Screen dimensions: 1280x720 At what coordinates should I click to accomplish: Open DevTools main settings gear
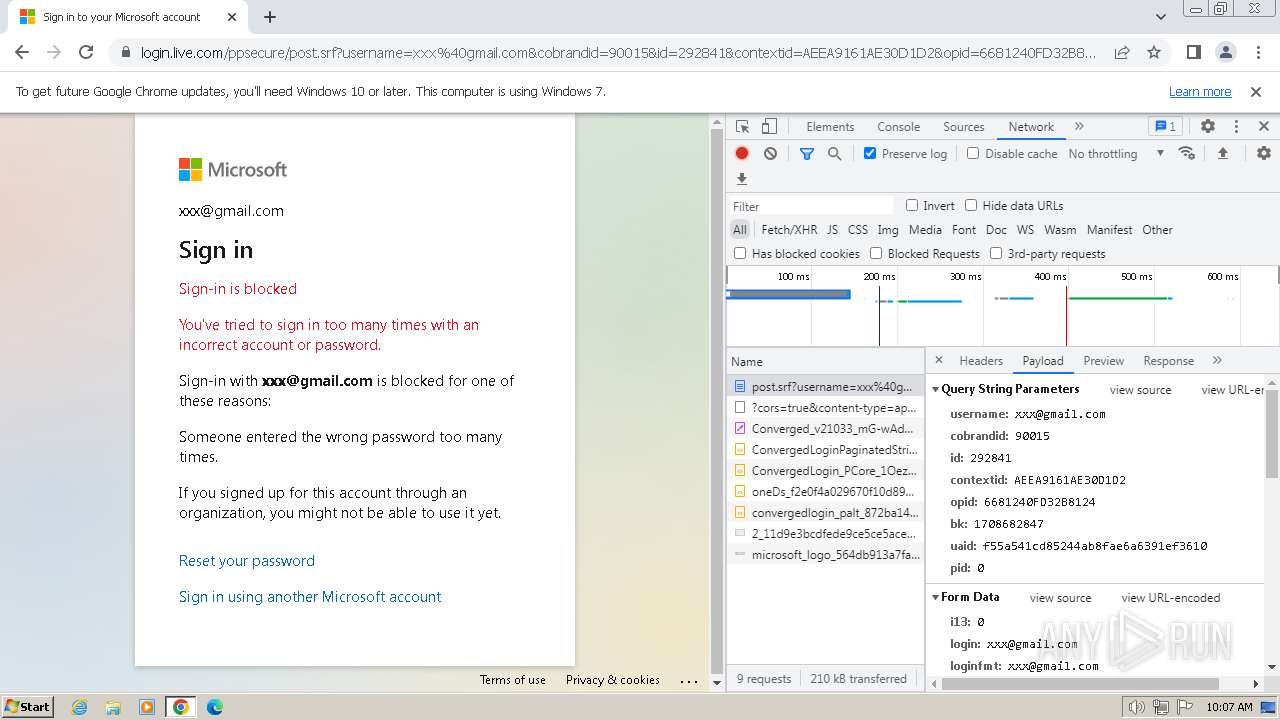(x=1208, y=127)
